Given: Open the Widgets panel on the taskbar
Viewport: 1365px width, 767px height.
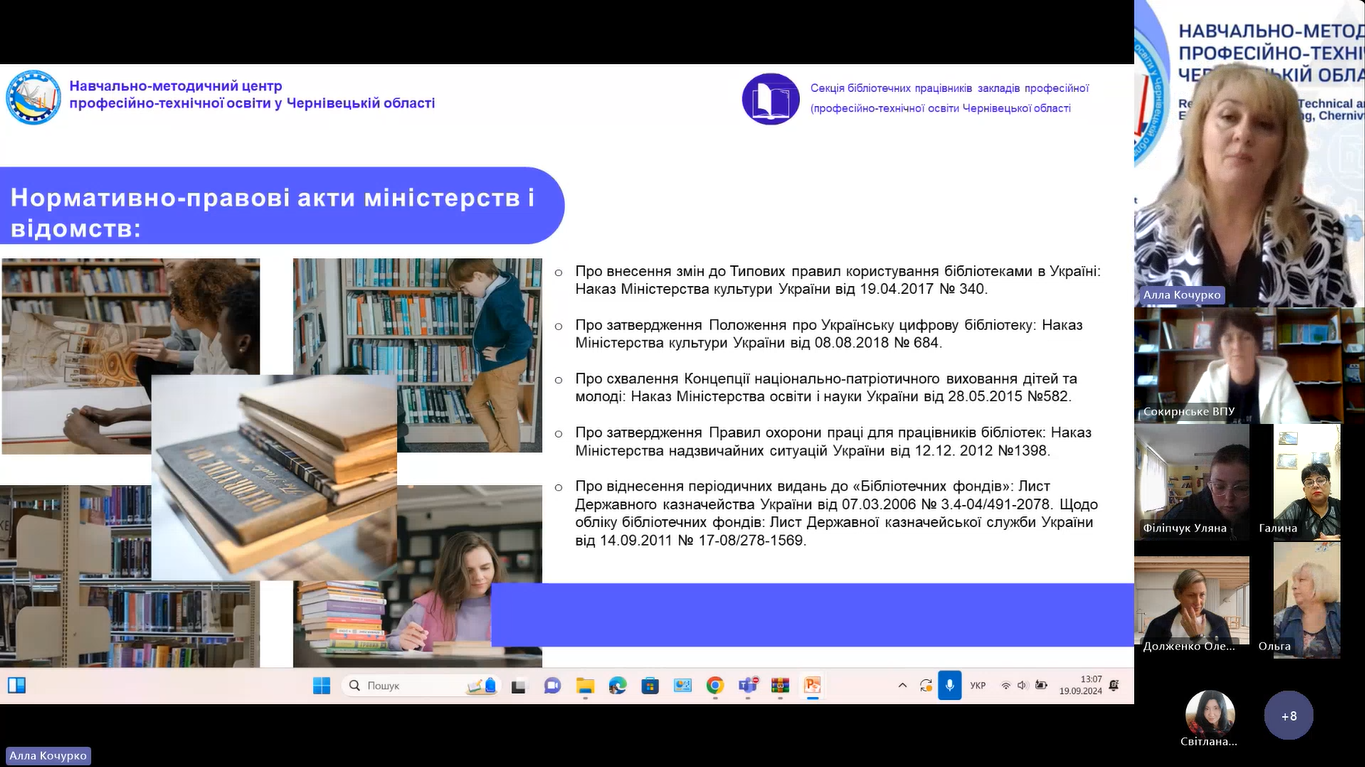Looking at the screenshot, I should 16,686.
